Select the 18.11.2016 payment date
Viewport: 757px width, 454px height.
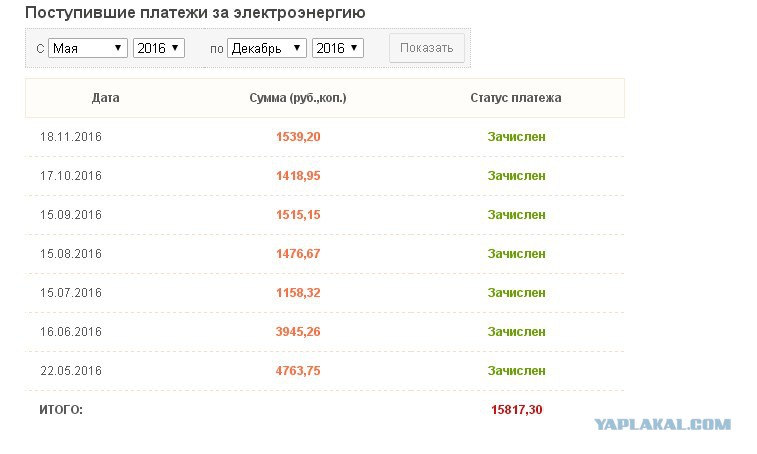71,137
